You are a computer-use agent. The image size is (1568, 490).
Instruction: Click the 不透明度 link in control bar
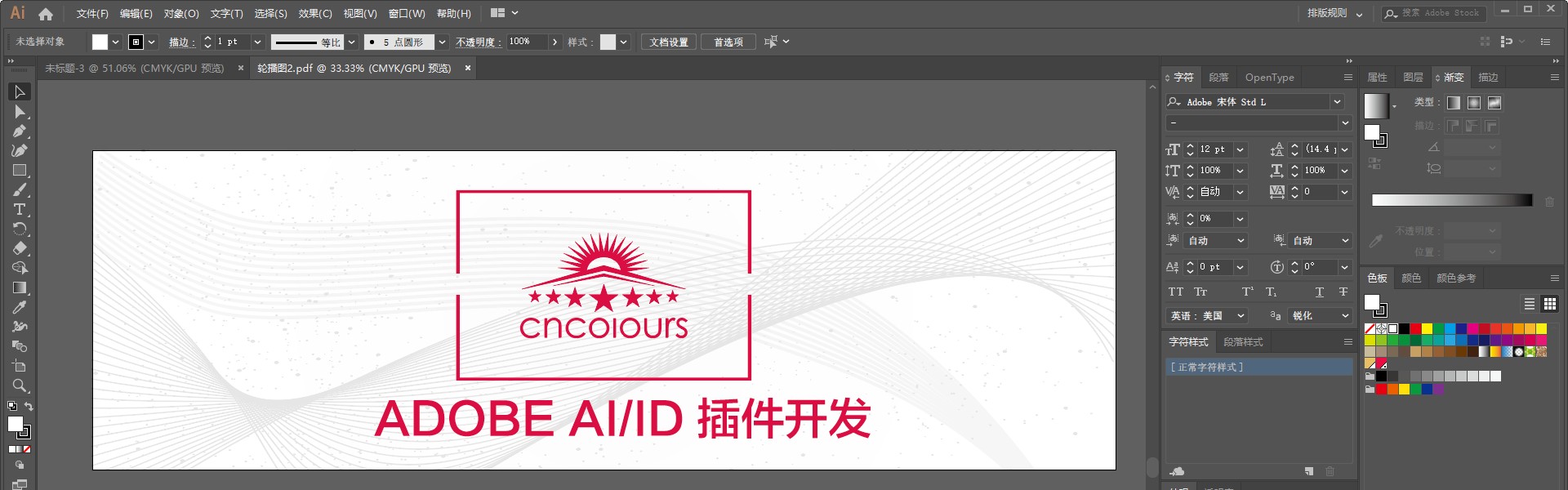point(478,42)
